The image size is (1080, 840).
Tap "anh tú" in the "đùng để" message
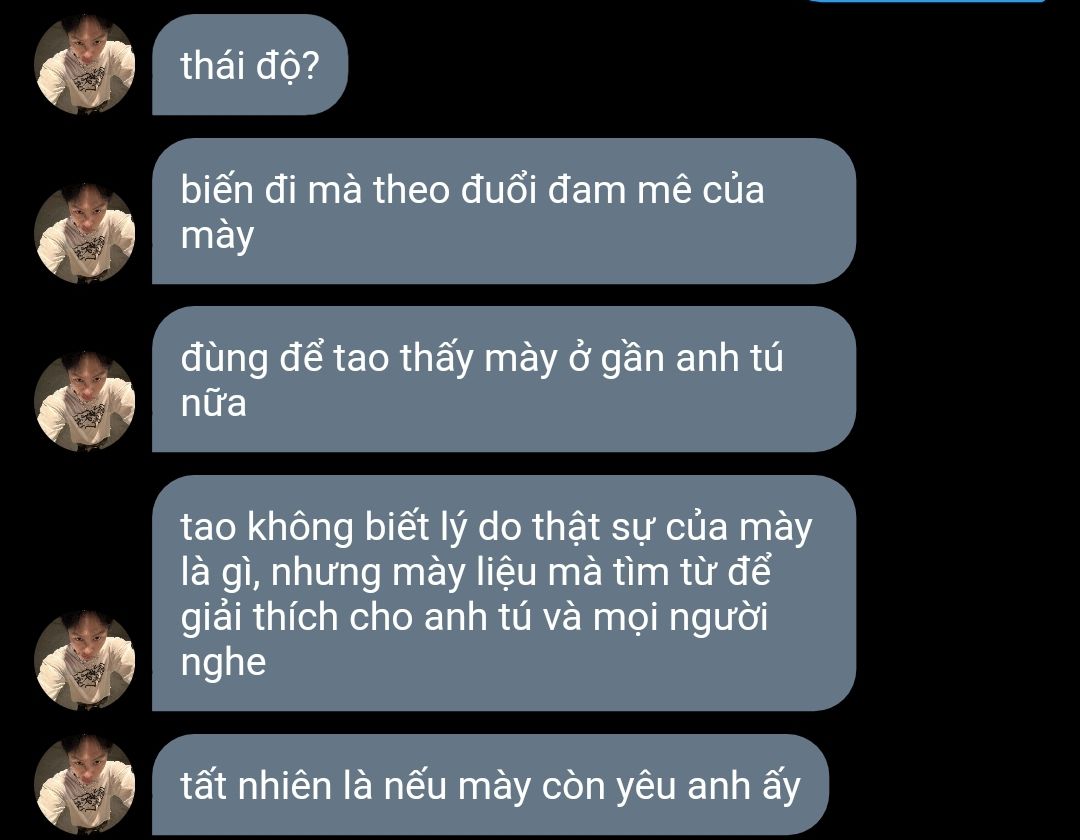[x=729, y=358]
